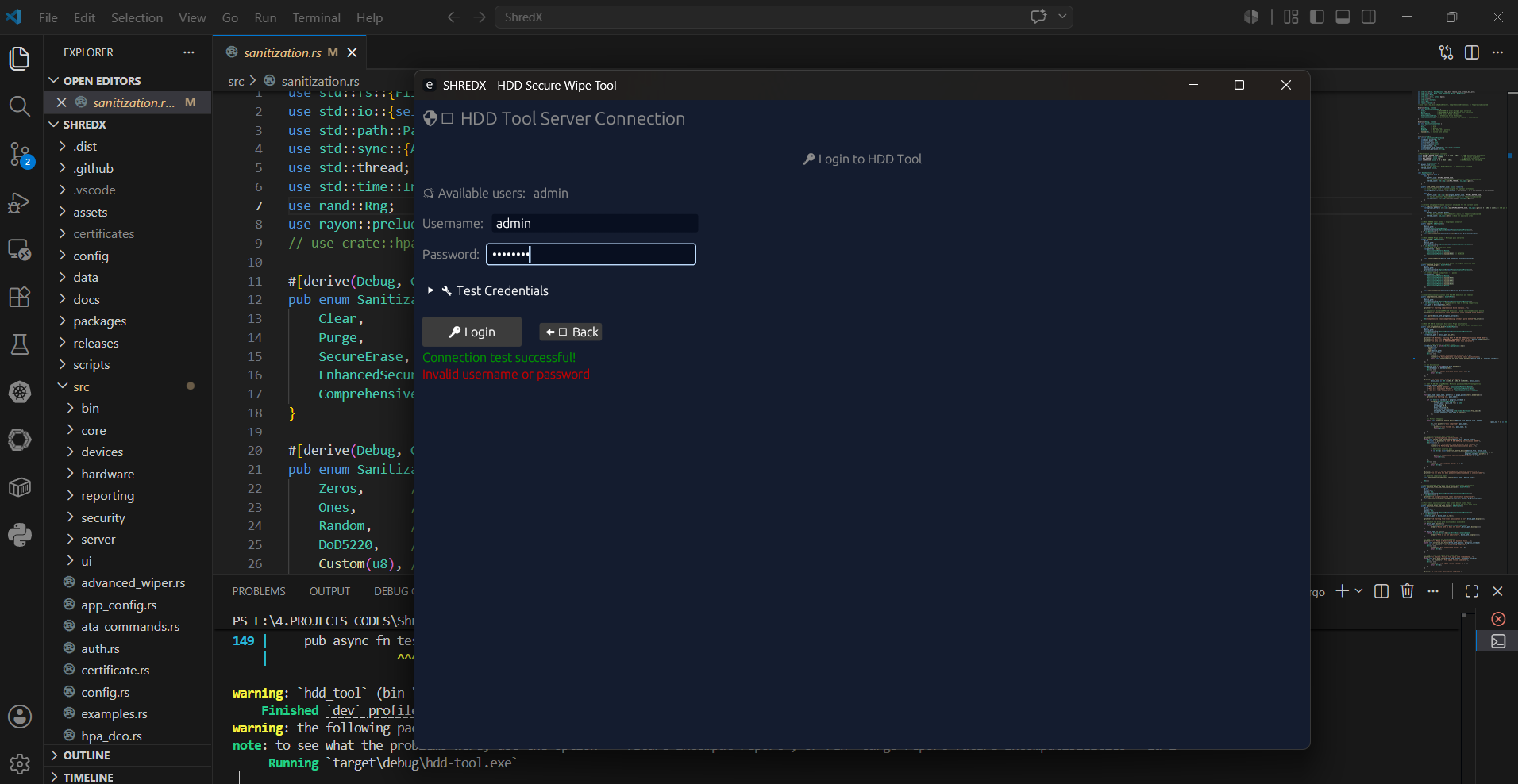Open the Accounts menu icon
Viewport: 1518px width, 784px height.
(20, 717)
